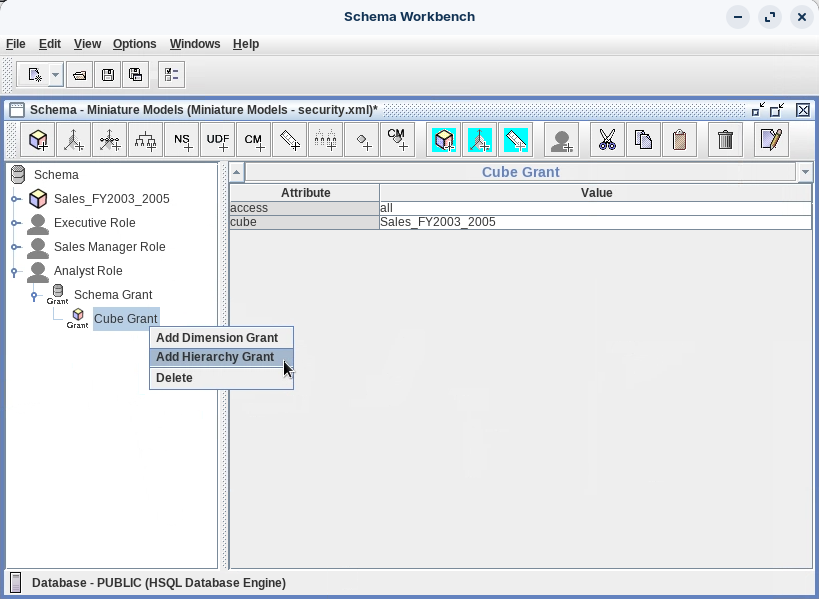
Task: Click the Paste clipboard icon
Action: pos(679,141)
